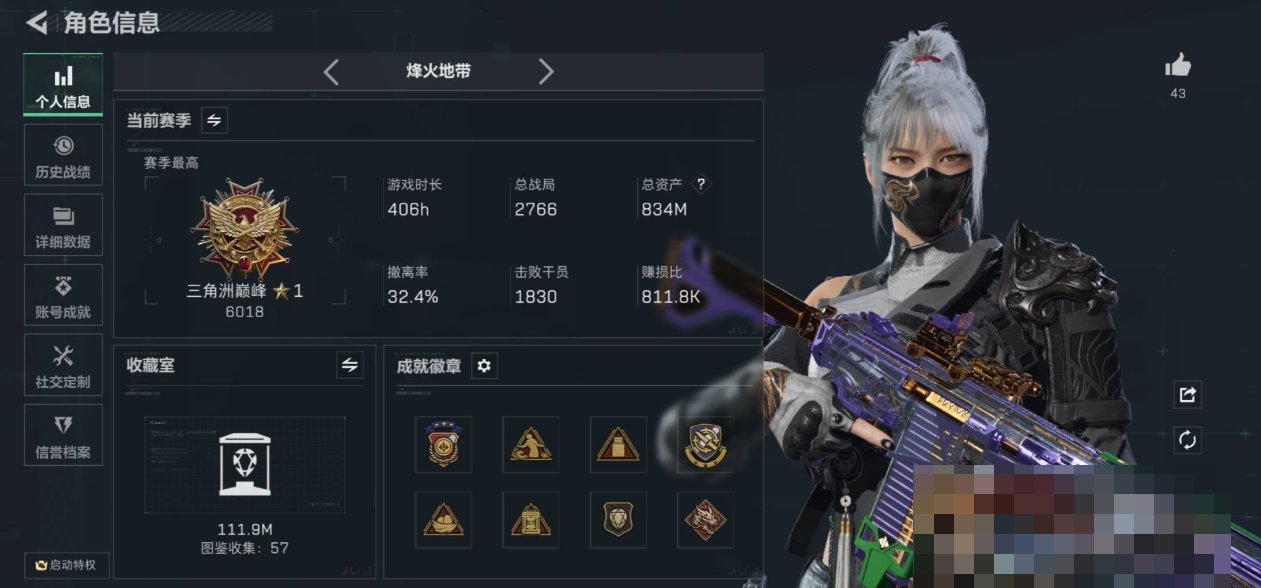
Task: Open the collection showcase display case icon
Action: coord(244,463)
